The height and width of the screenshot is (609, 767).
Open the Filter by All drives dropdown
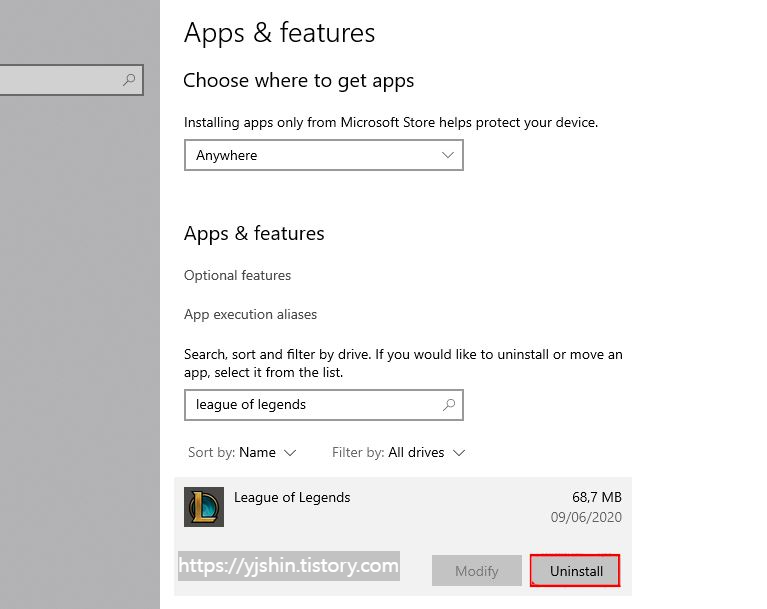point(398,452)
